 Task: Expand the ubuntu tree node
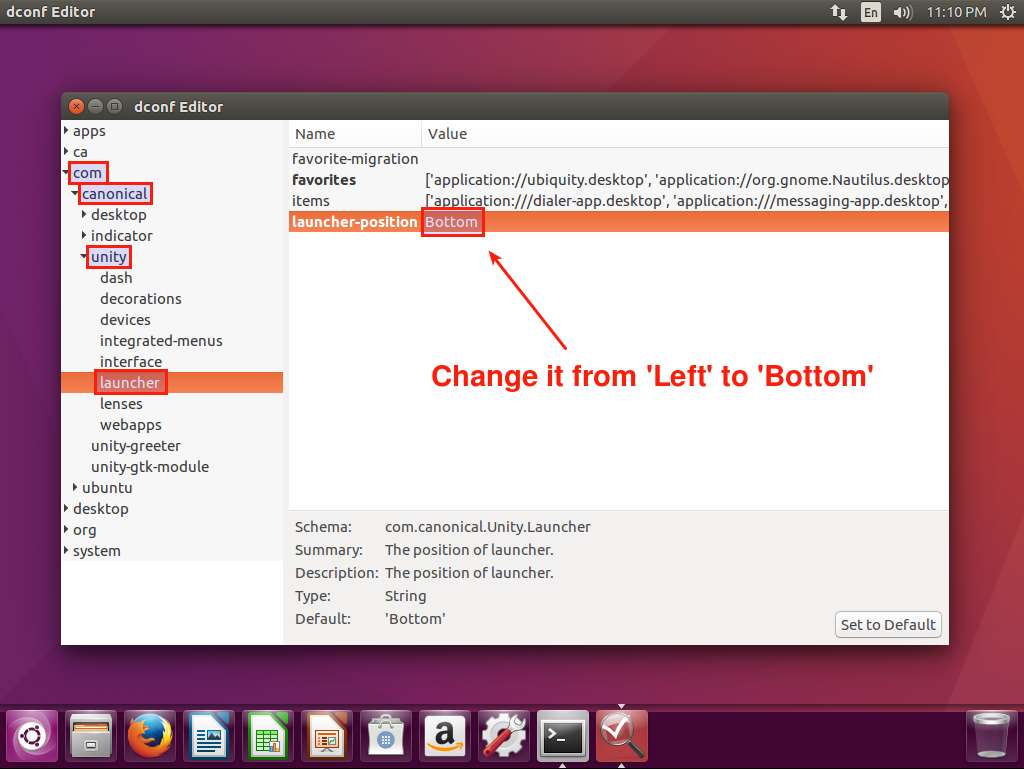coord(75,487)
